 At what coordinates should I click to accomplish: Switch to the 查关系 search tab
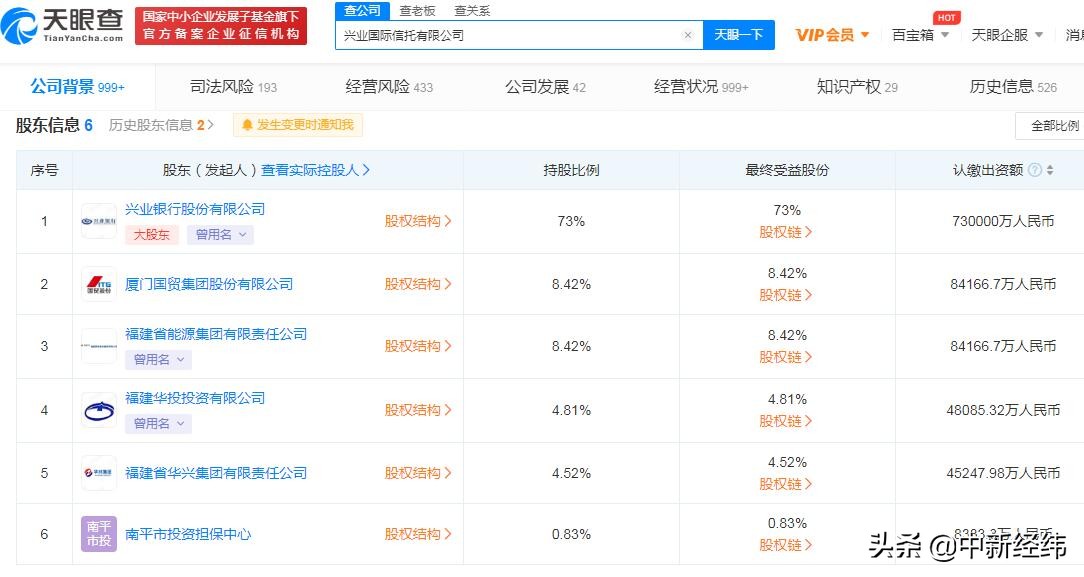point(472,11)
